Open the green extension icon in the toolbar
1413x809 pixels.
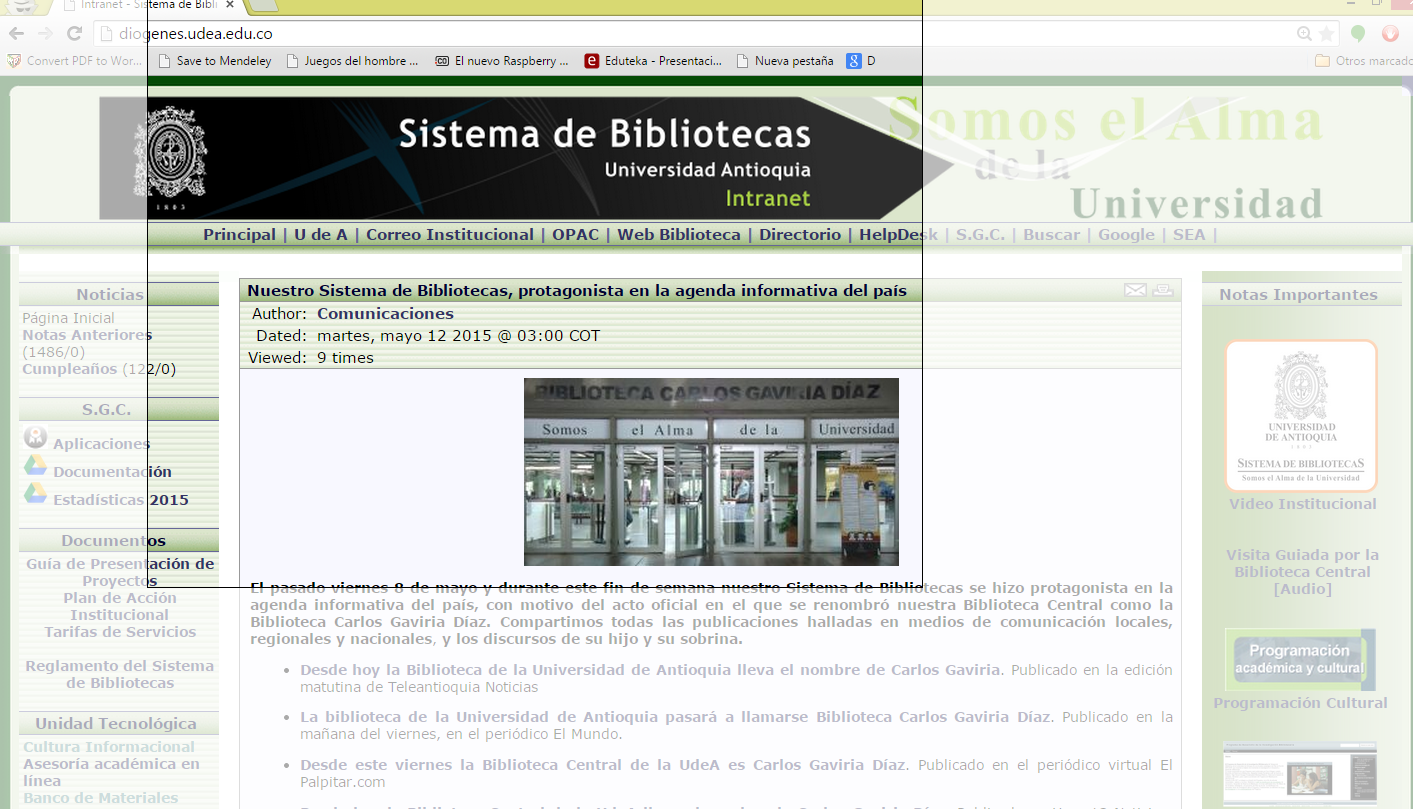click(1358, 34)
